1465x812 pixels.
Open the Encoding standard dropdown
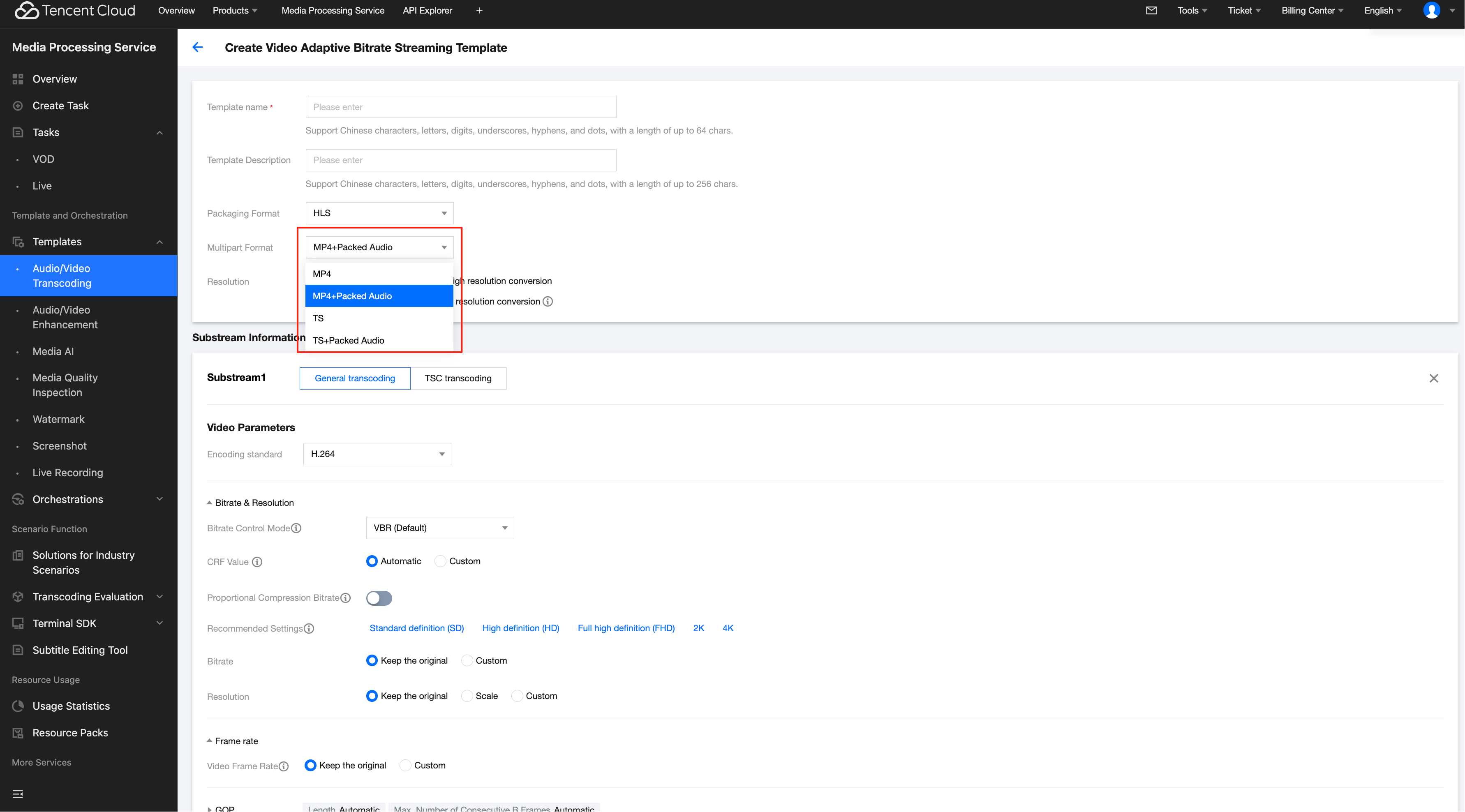[x=377, y=454]
